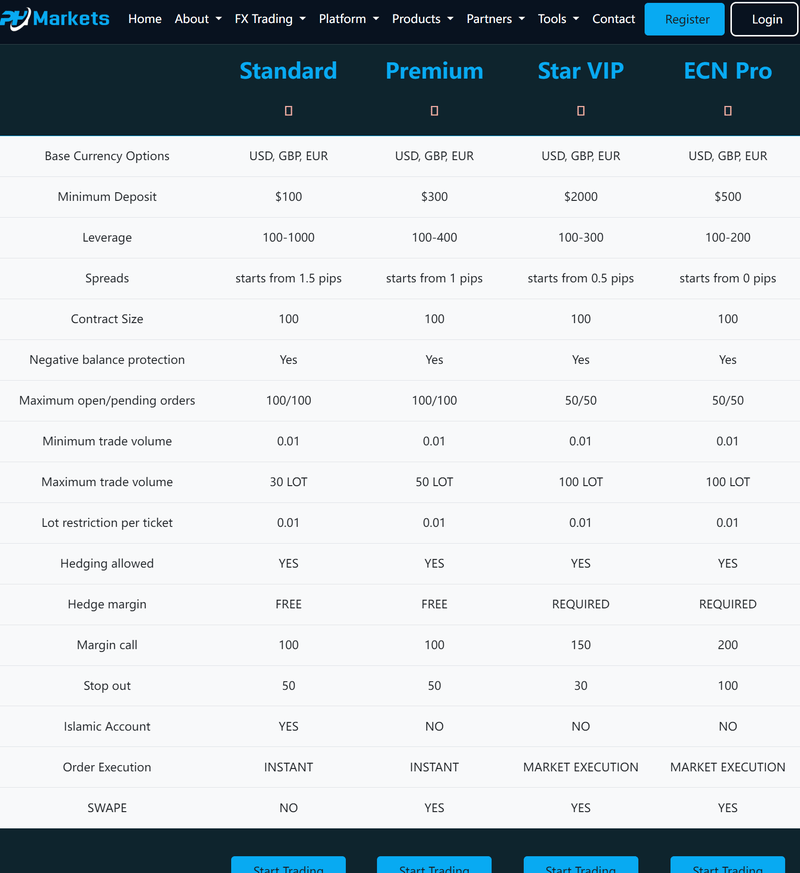
Task: Start Trading with the Star VIP account
Action: [581, 866]
